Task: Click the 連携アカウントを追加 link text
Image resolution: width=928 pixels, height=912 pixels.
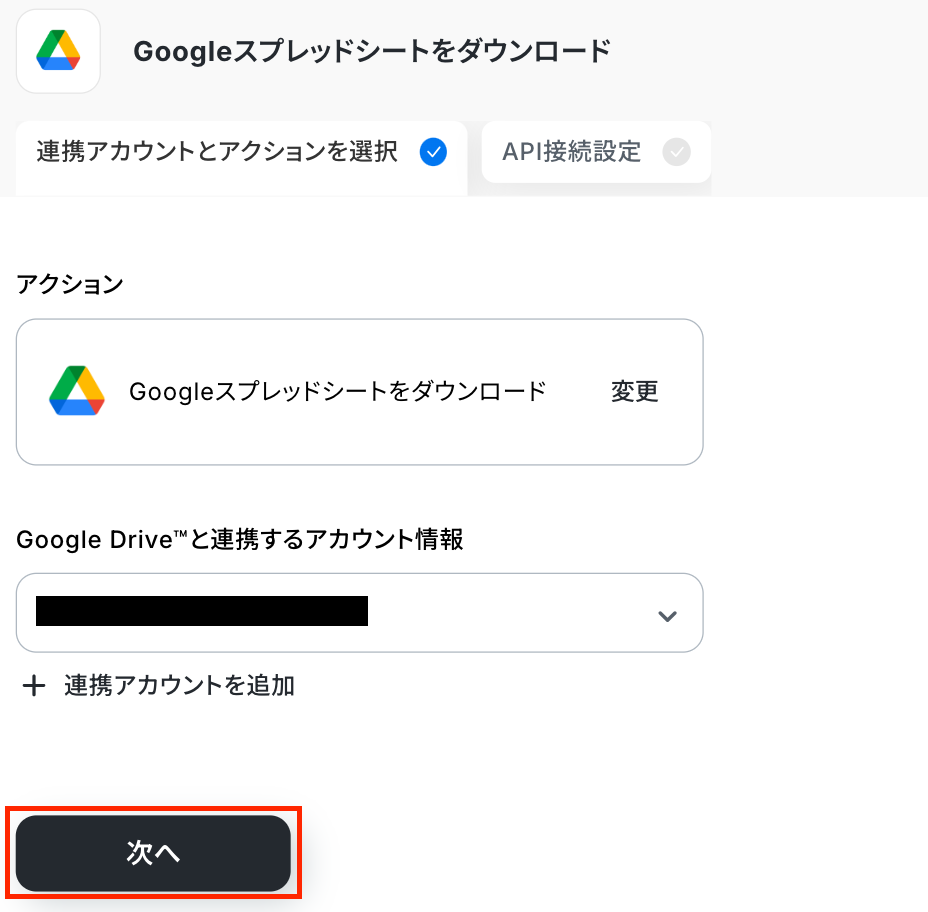Action: click(179, 686)
